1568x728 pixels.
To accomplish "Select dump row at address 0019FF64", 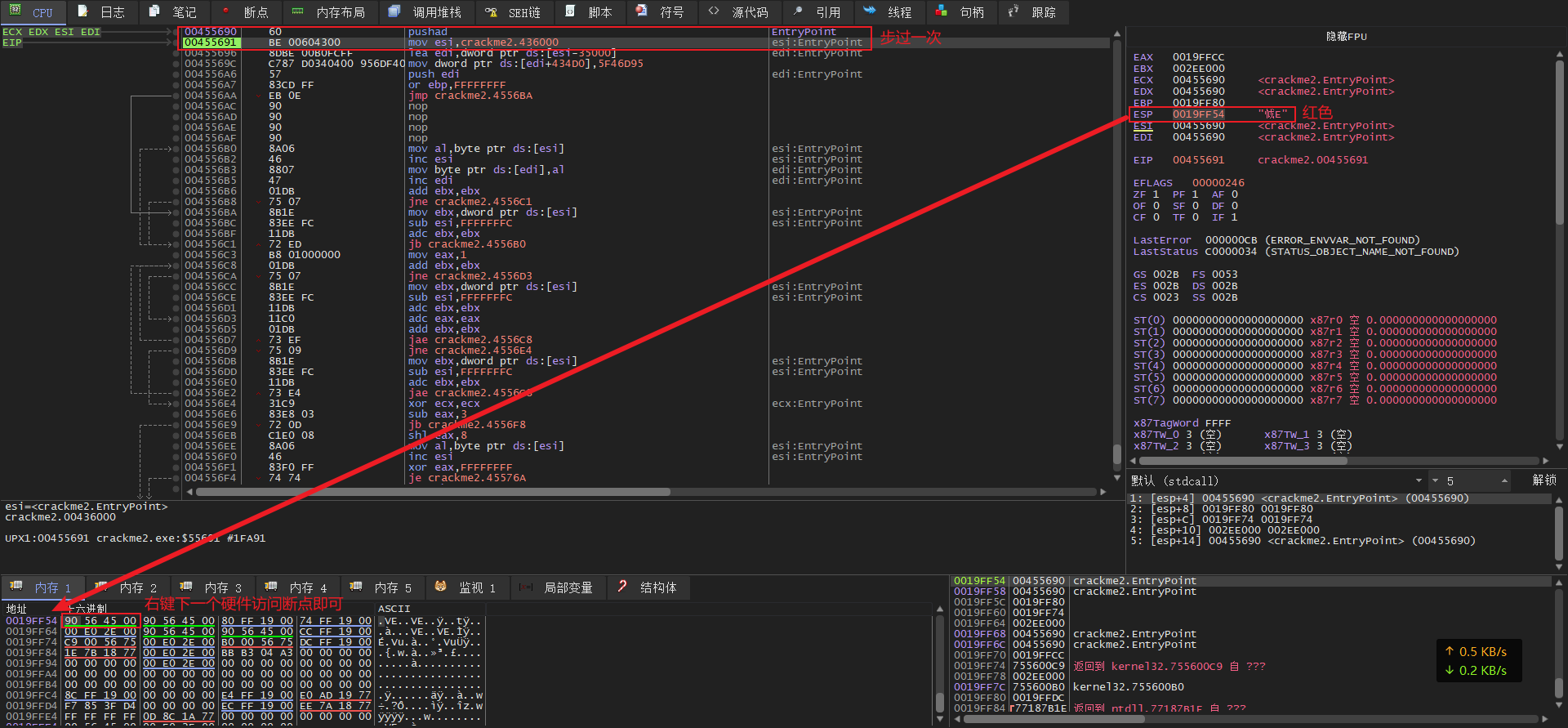I will 245,632.
